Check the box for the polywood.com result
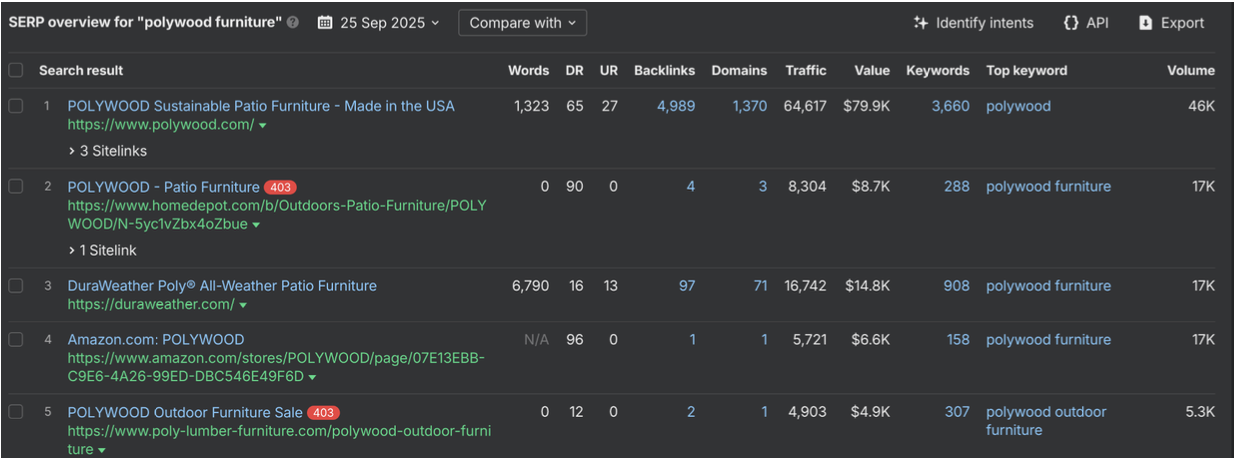The image size is (1234, 458). [x=16, y=106]
